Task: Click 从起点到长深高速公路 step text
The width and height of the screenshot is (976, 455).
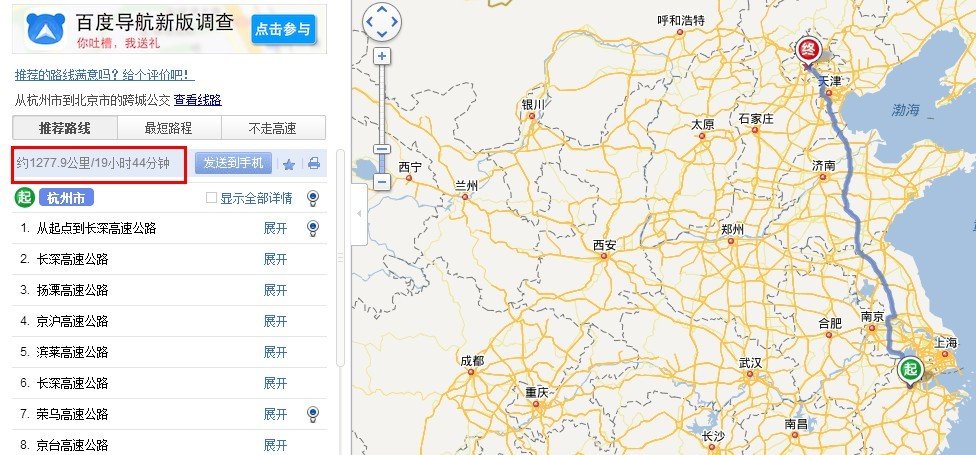Action: coord(96,228)
